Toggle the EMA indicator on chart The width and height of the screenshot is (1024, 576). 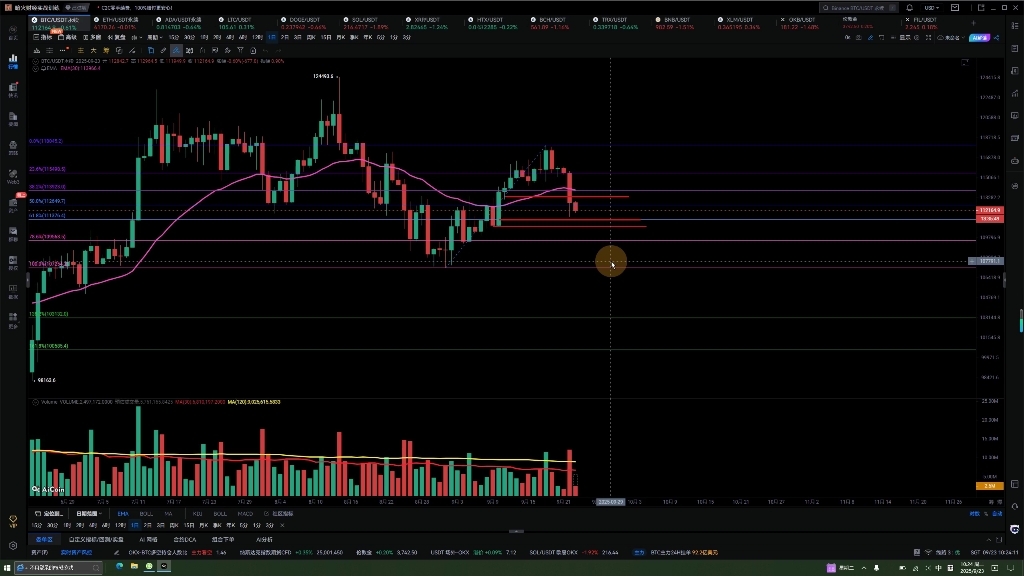[122, 513]
